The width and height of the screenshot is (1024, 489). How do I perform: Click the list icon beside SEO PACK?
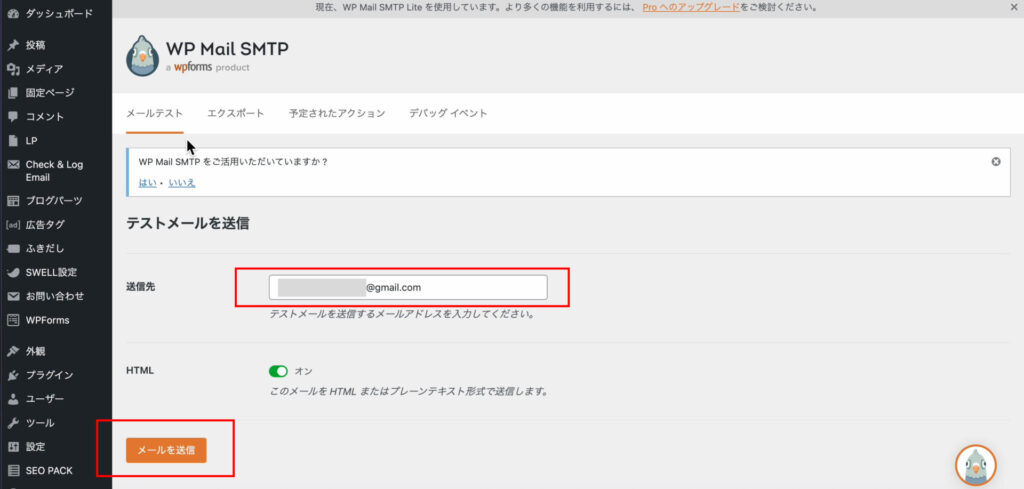coord(13,471)
